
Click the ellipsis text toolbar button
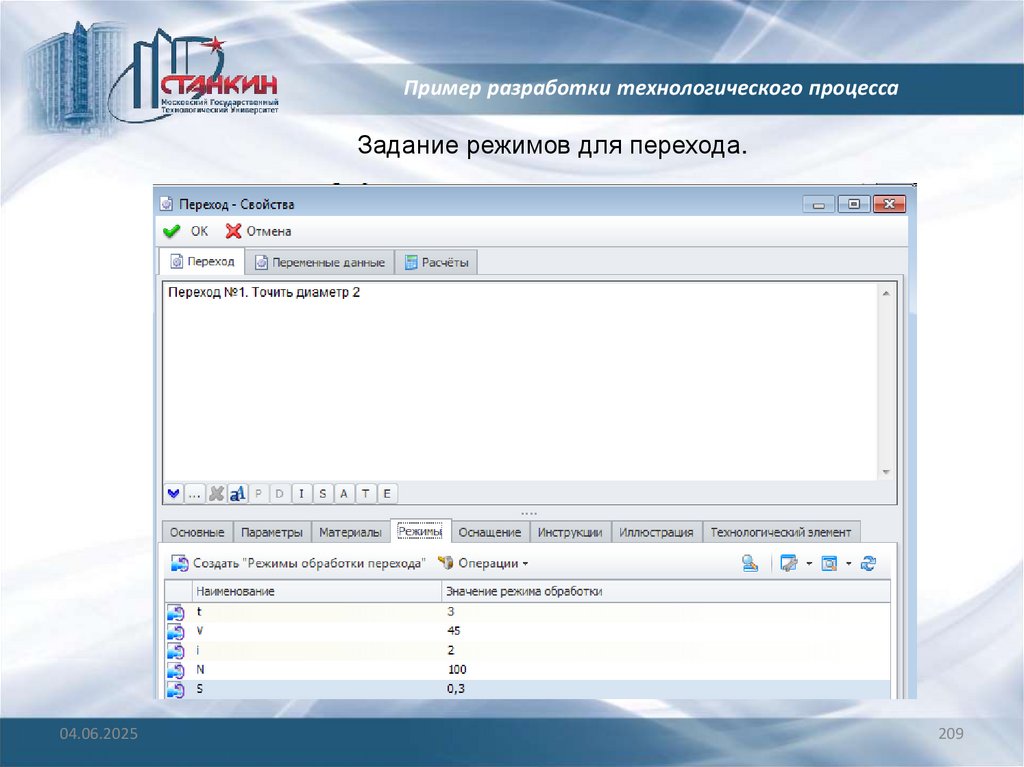pos(194,493)
